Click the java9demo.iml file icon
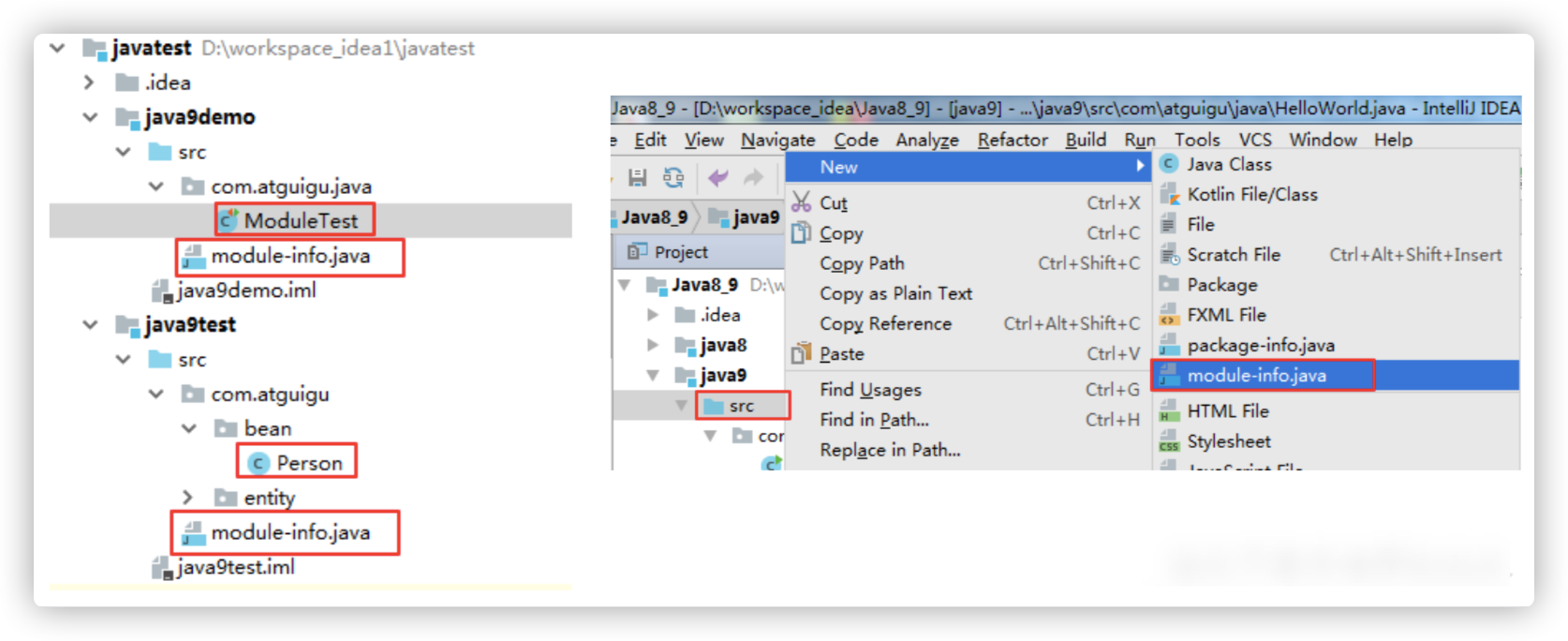Screen dimensions: 1568x641 pyautogui.click(x=163, y=291)
